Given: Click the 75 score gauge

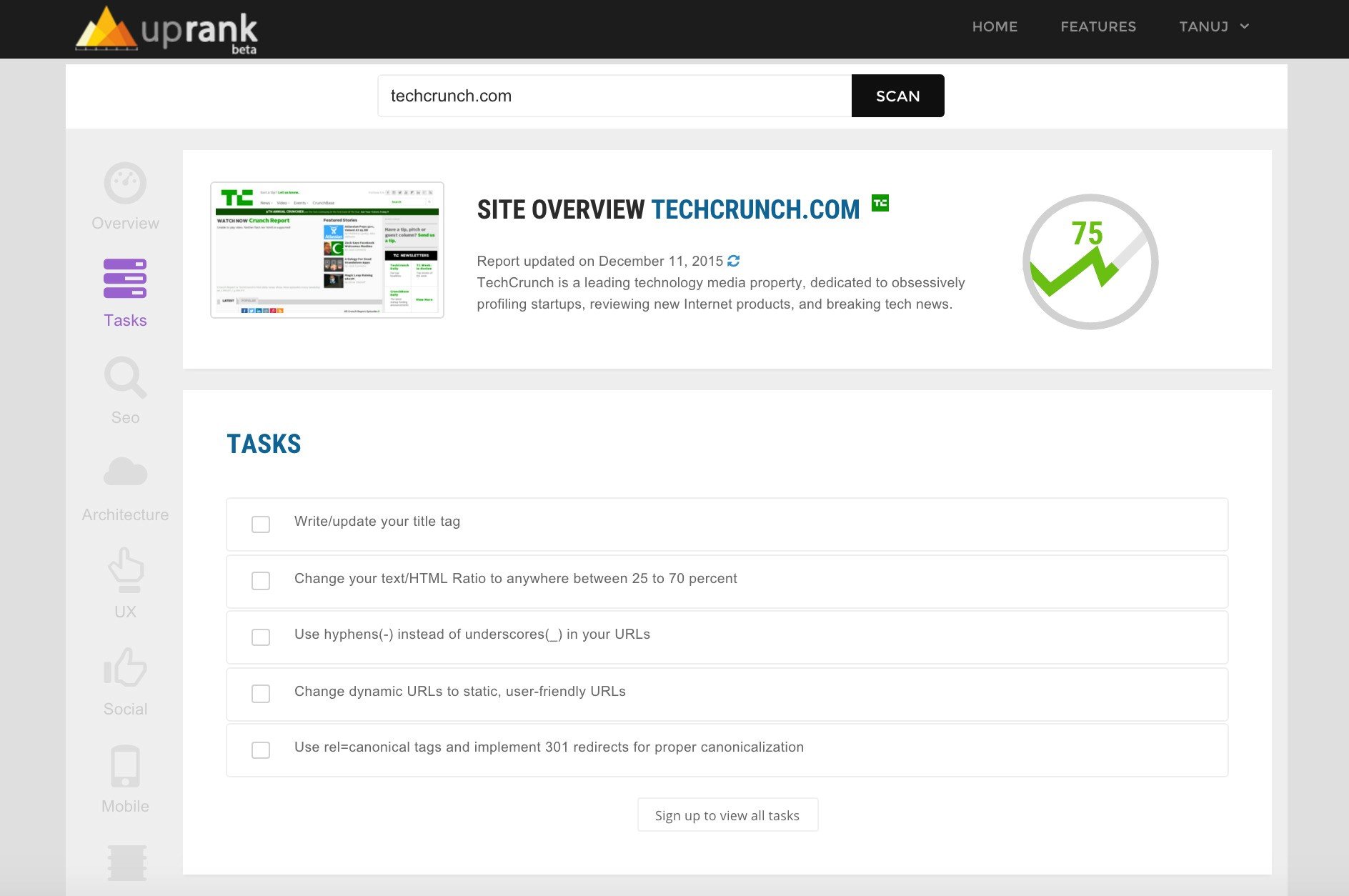Looking at the screenshot, I should click(x=1090, y=262).
